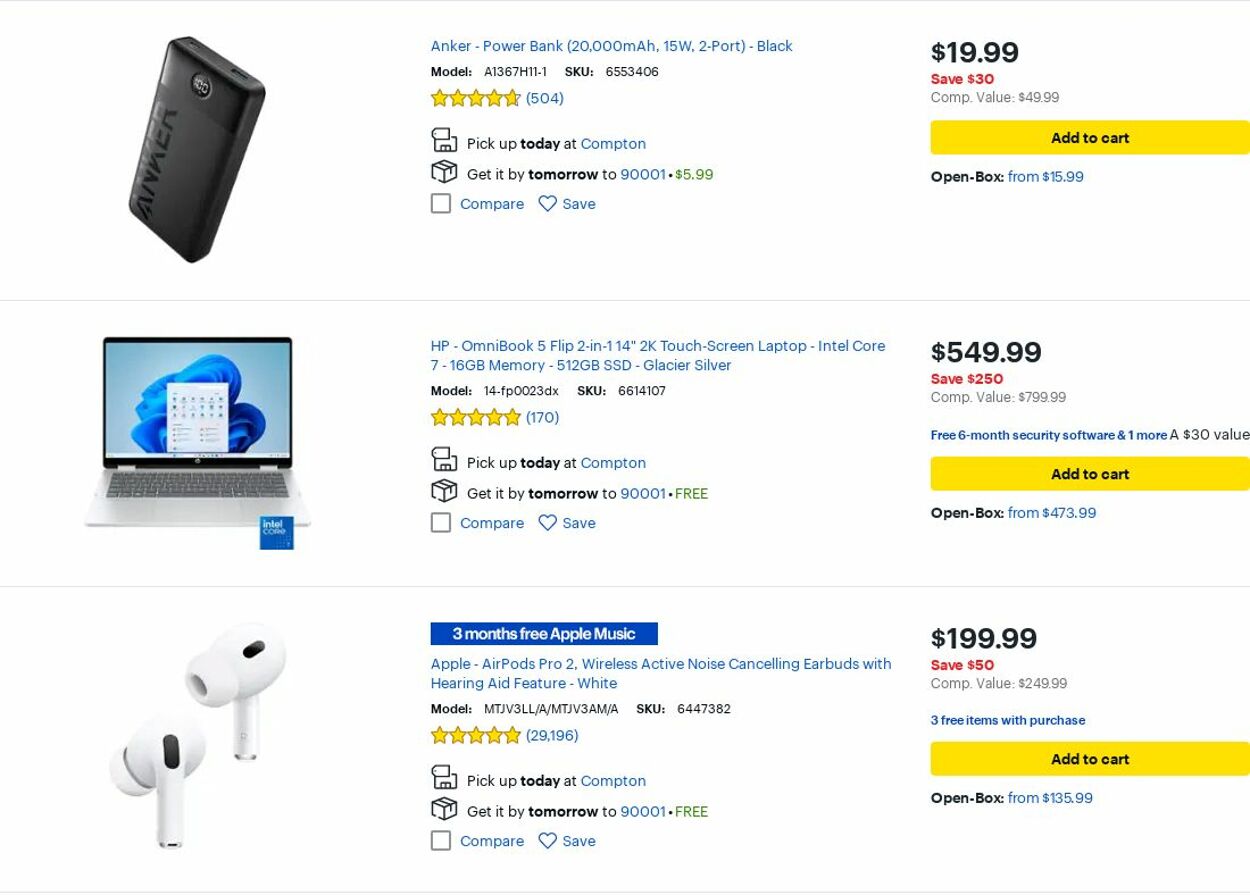The width and height of the screenshot is (1250, 895).
Task: Check the Compare box for AirPods Pro 2
Action: coord(441,841)
